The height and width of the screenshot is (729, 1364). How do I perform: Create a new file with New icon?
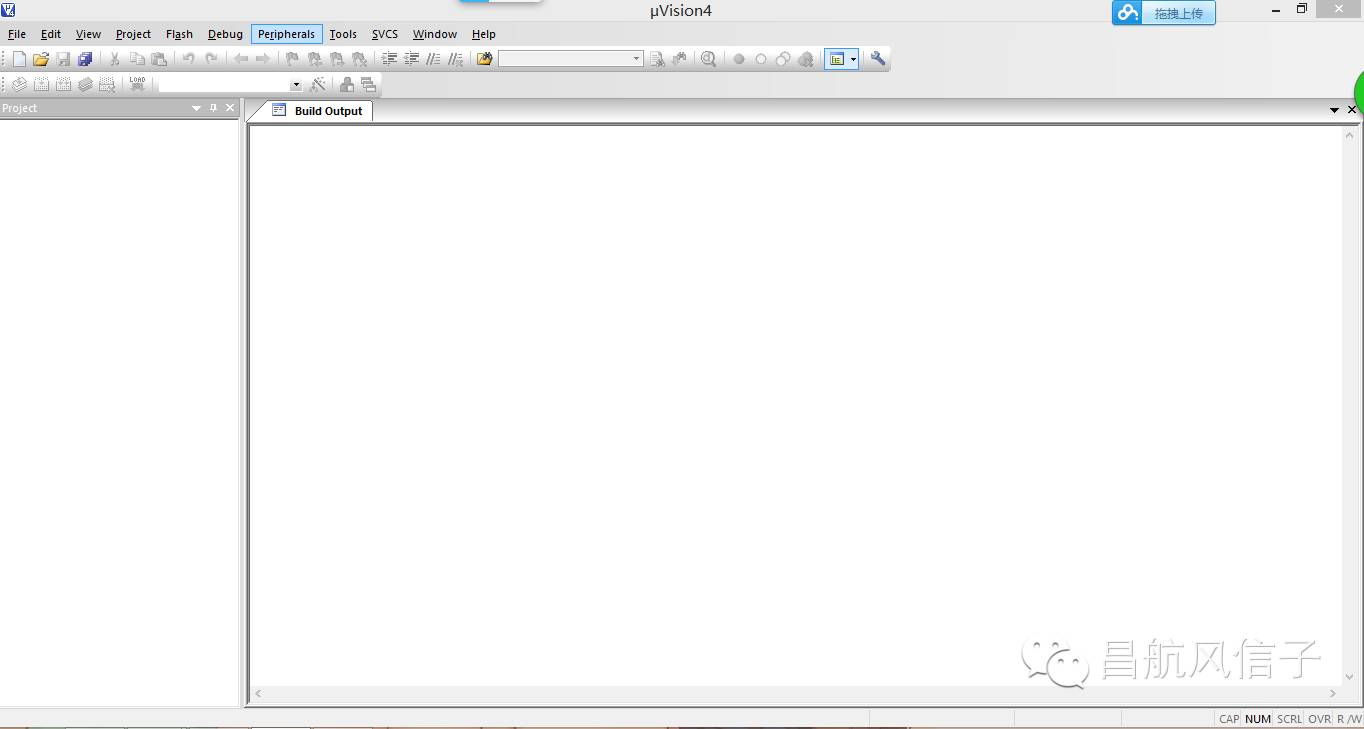coord(19,59)
